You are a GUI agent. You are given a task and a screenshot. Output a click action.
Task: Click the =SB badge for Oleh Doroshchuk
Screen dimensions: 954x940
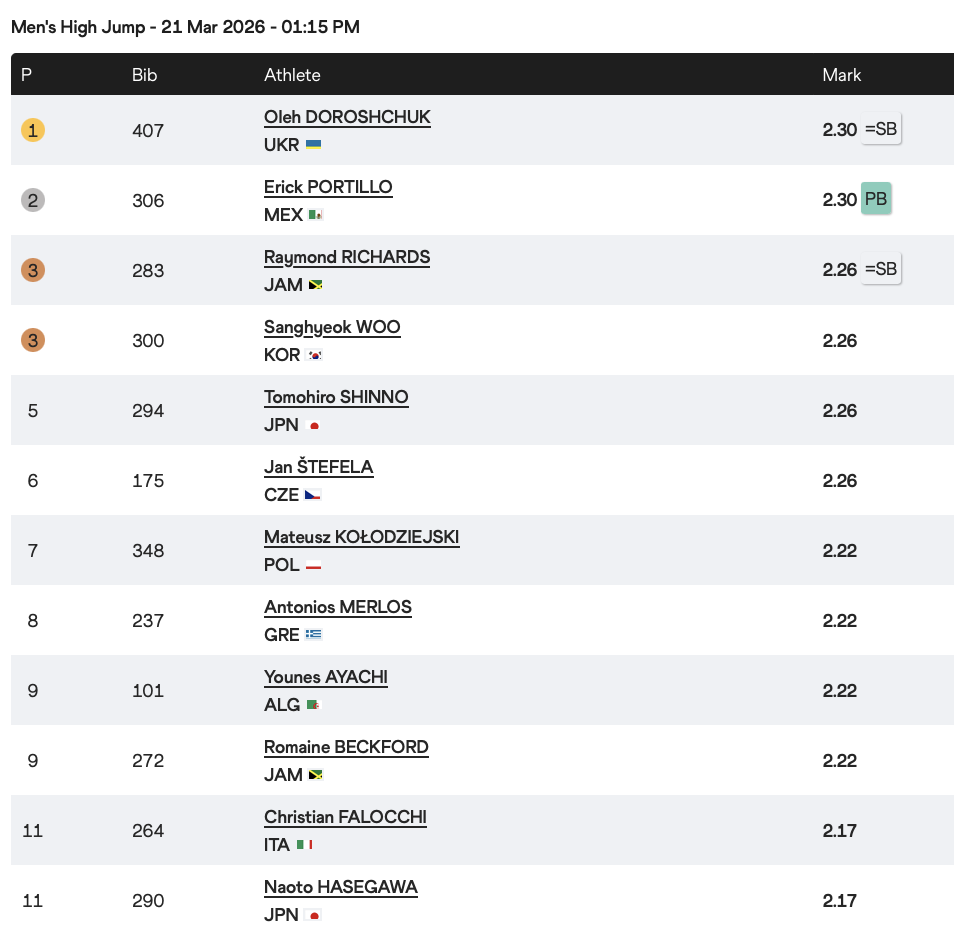[x=881, y=129]
